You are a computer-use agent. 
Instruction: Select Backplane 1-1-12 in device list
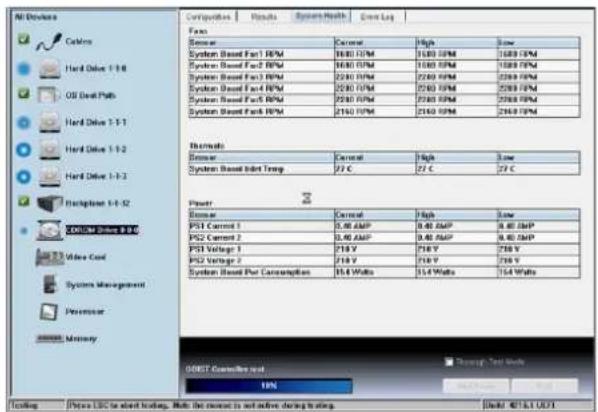(98, 203)
